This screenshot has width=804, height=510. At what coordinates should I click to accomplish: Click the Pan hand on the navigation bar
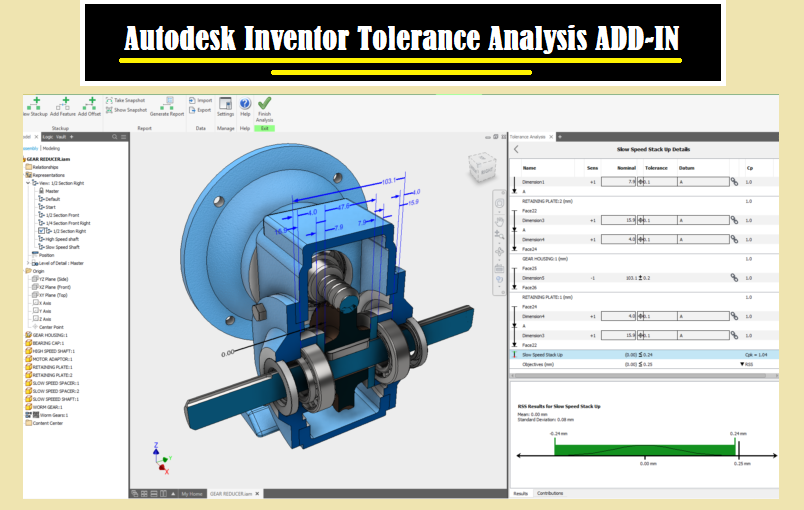click(x=499, y=221)
